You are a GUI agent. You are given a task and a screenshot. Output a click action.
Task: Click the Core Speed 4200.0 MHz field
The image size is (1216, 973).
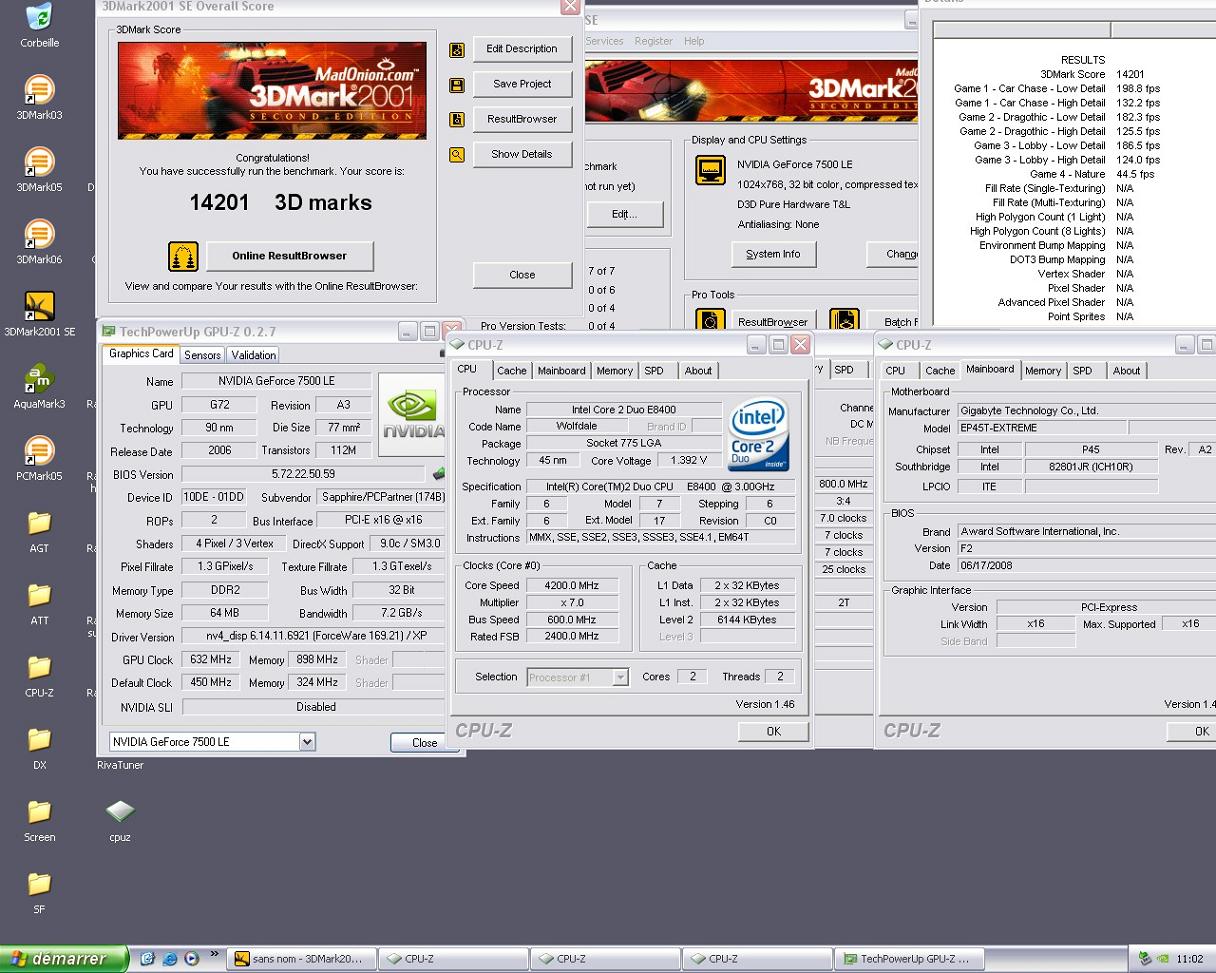(573, 585)
